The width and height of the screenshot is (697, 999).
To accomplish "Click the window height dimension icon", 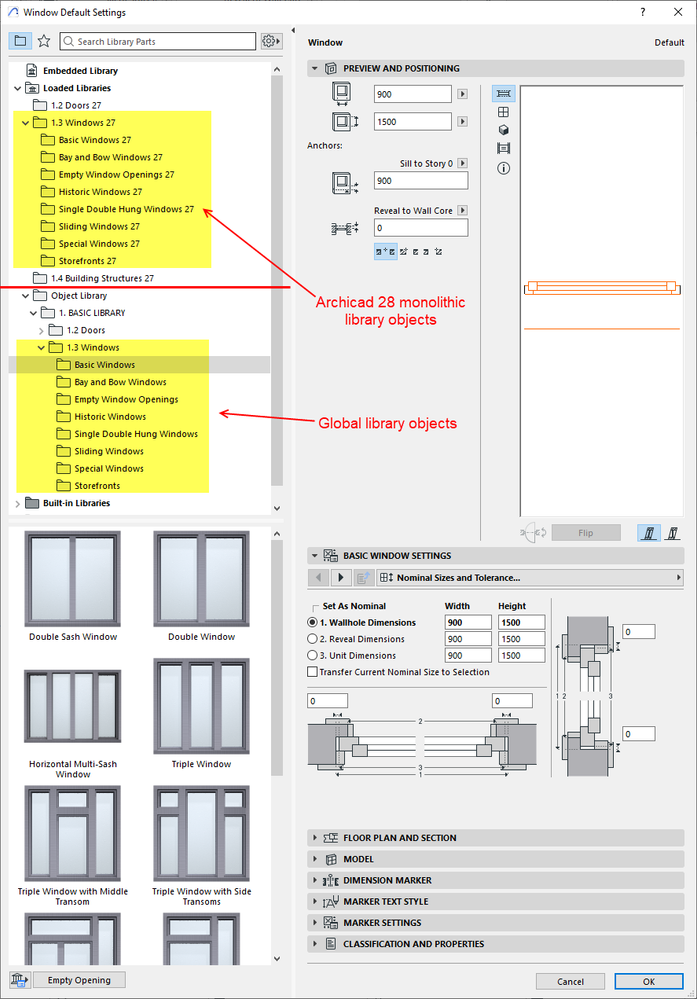I will (x=345, y=121).
